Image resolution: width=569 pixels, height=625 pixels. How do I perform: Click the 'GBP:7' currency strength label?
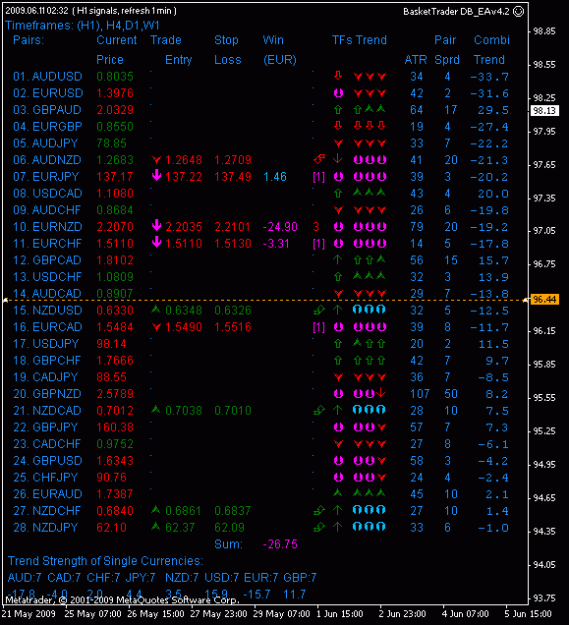[x=300, y=578]
